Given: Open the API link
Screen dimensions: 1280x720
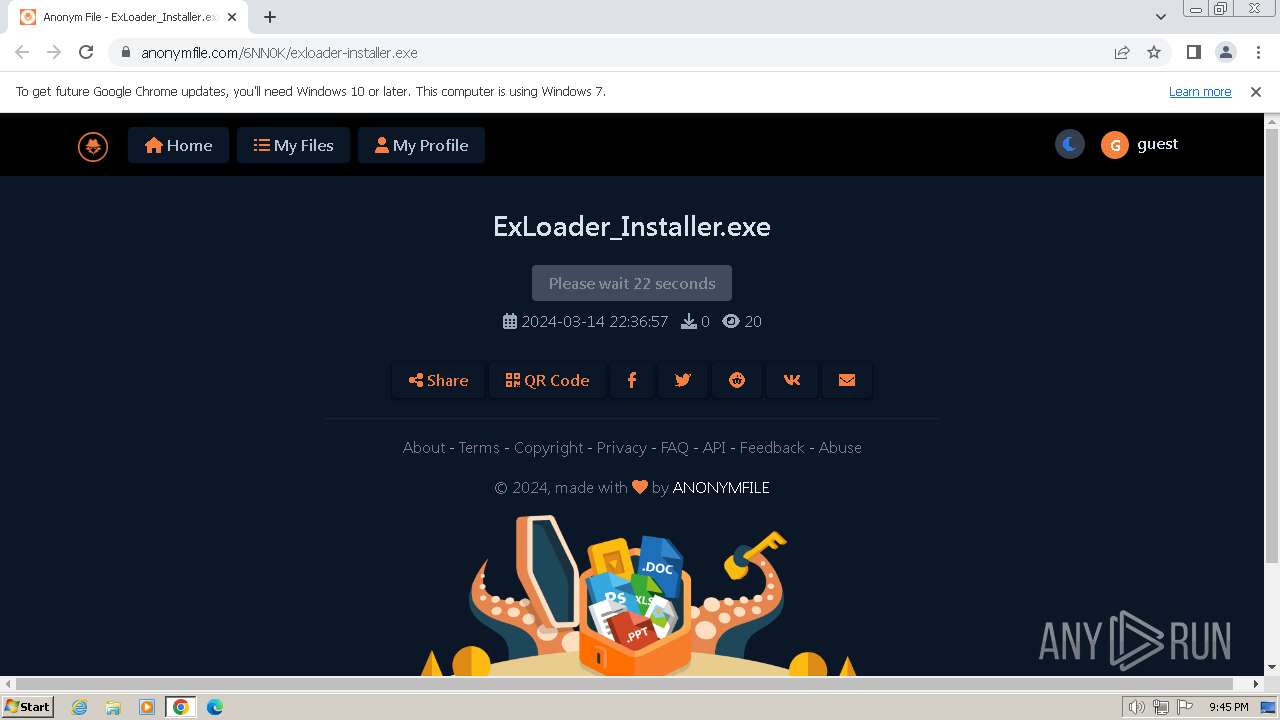Looking at the screenshot, I should pyautogui.click(x=714, y=448).
